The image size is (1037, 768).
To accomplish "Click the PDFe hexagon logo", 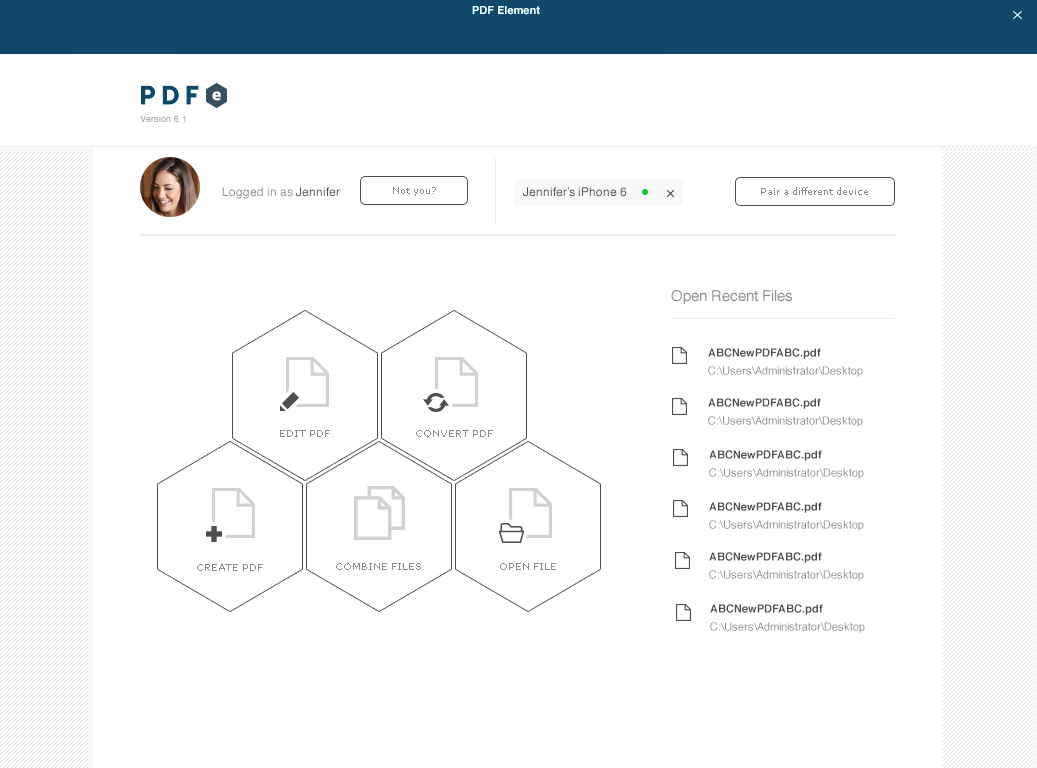I will click(216, 95).
